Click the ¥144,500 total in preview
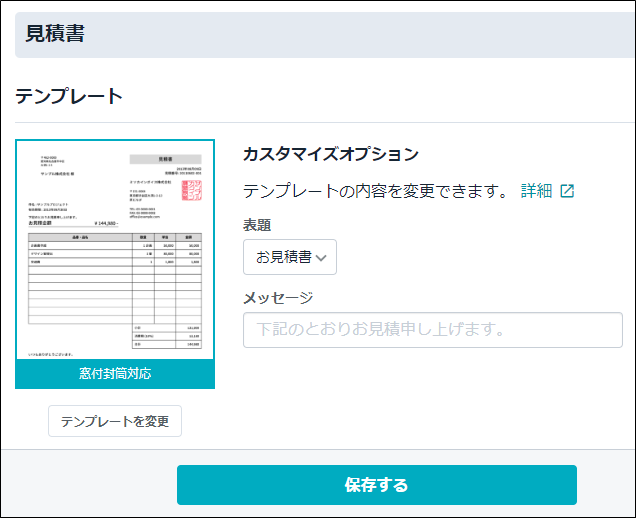Screen dimensions: 636x518 (106, 224)
